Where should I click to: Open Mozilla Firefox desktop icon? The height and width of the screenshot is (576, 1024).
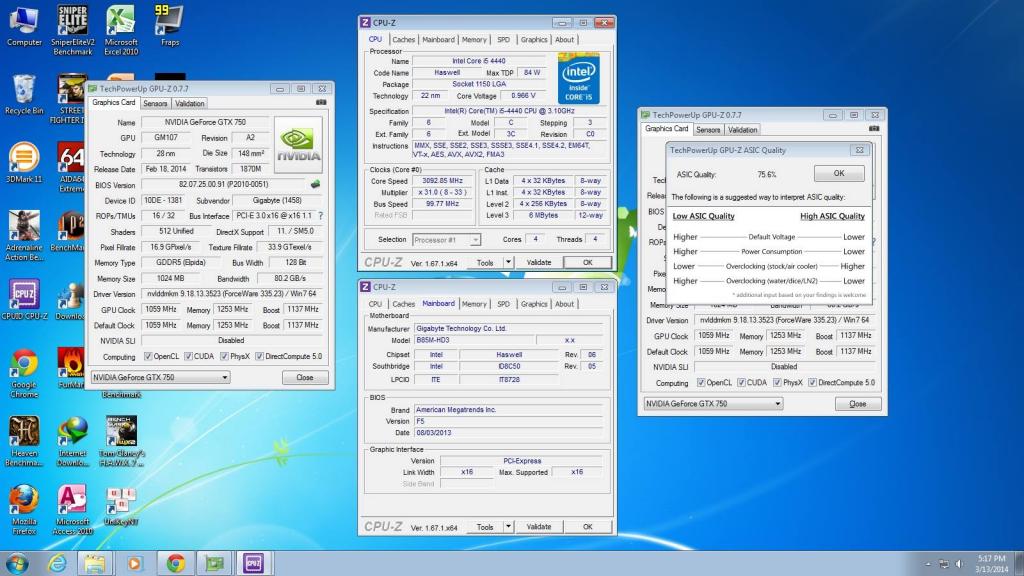[24, 510]
